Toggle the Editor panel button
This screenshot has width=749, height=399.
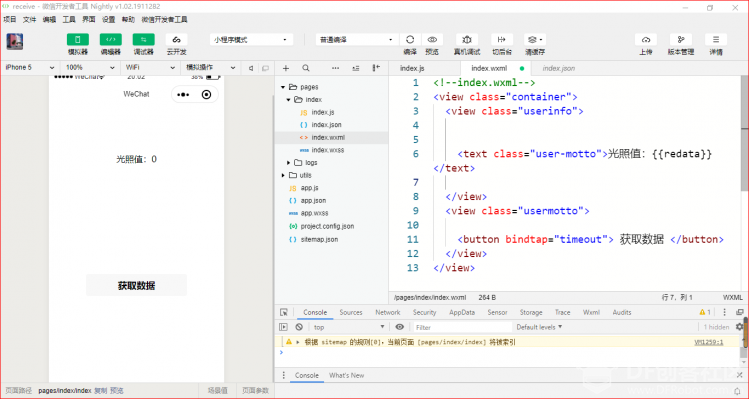click(110, 40)
